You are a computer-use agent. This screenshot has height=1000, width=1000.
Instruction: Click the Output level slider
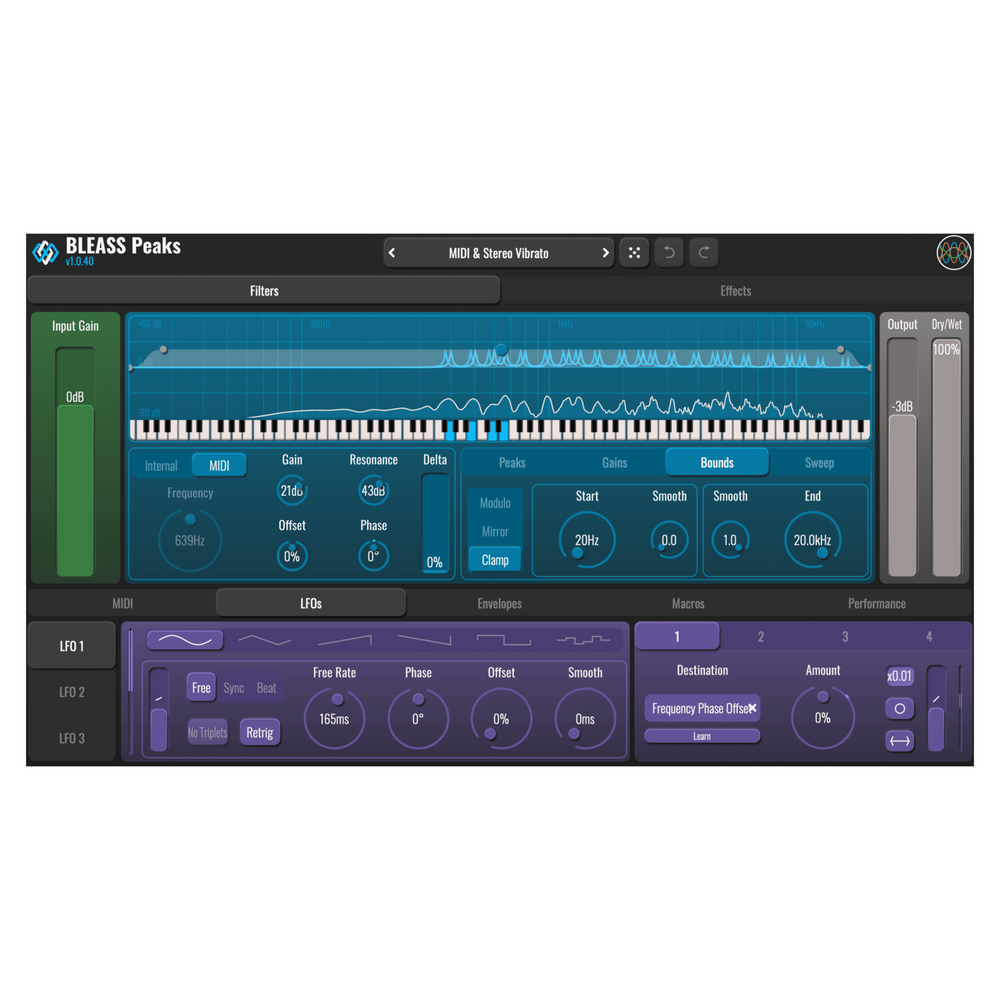(902, 457)
